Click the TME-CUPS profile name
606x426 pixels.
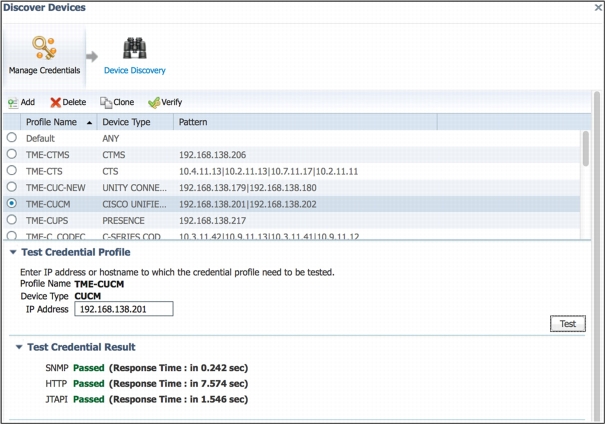pos(47,221)
